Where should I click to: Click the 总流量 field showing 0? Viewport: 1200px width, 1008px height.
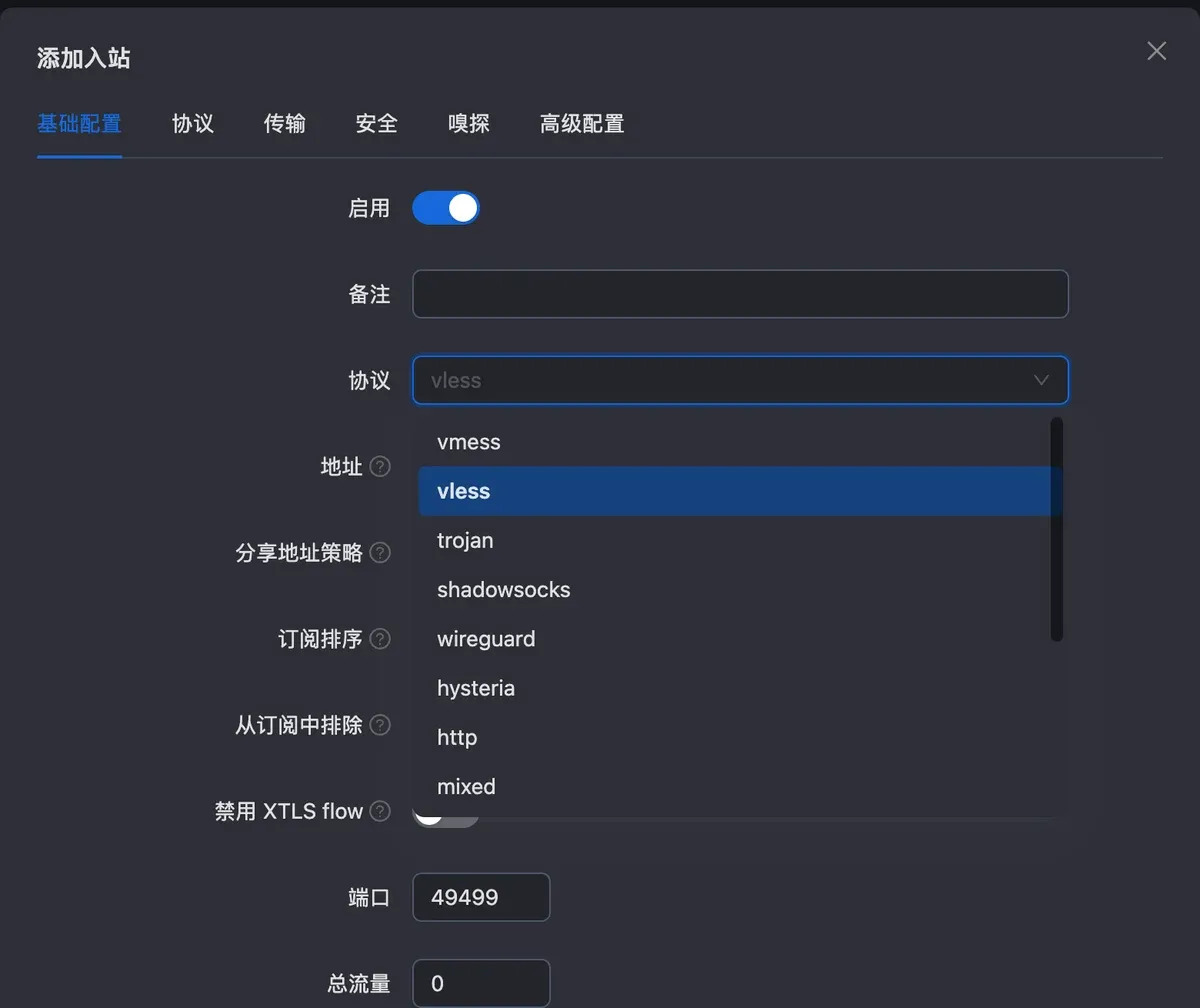click(481, 983)
